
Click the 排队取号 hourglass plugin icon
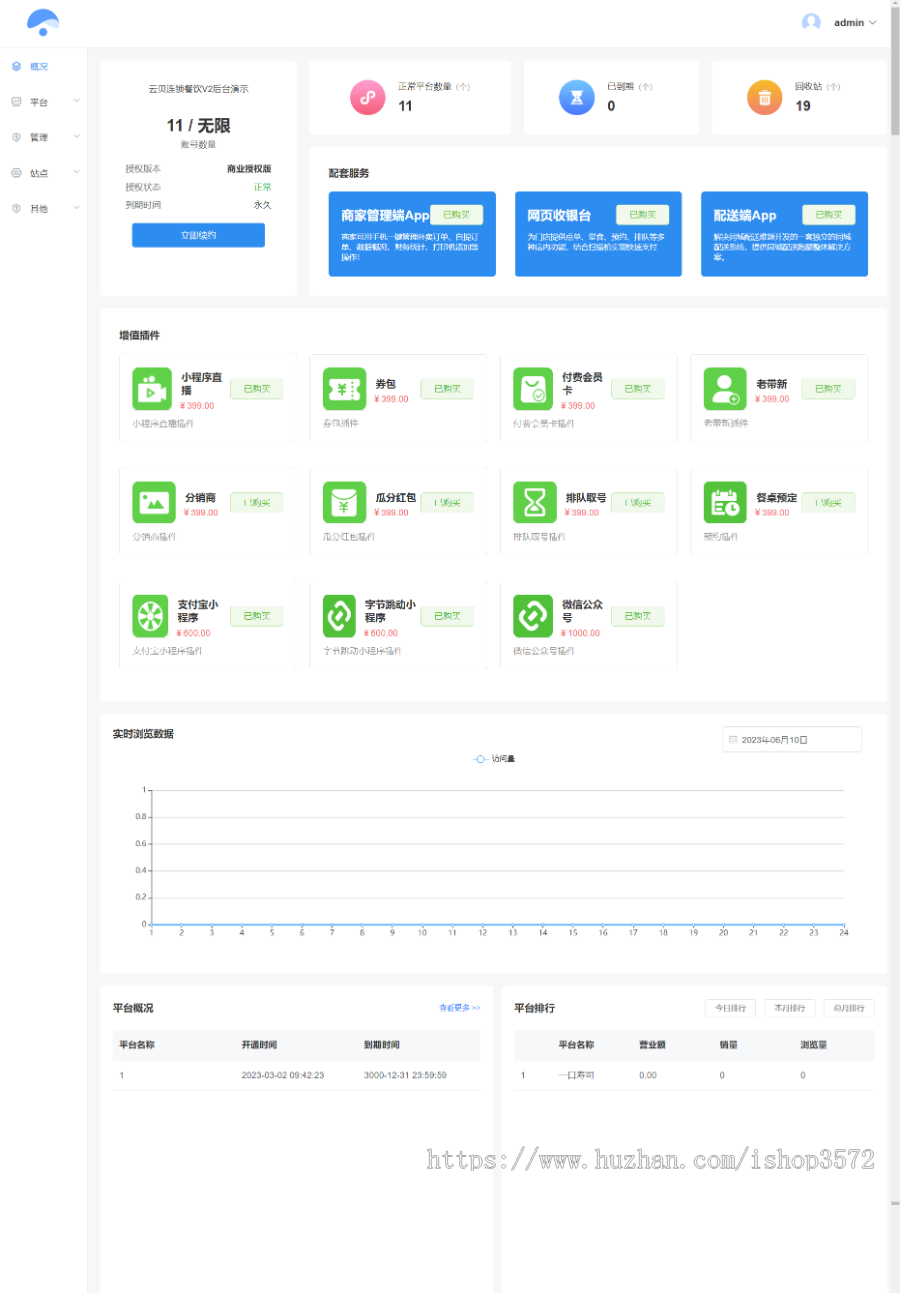click(x=534, y=502)
